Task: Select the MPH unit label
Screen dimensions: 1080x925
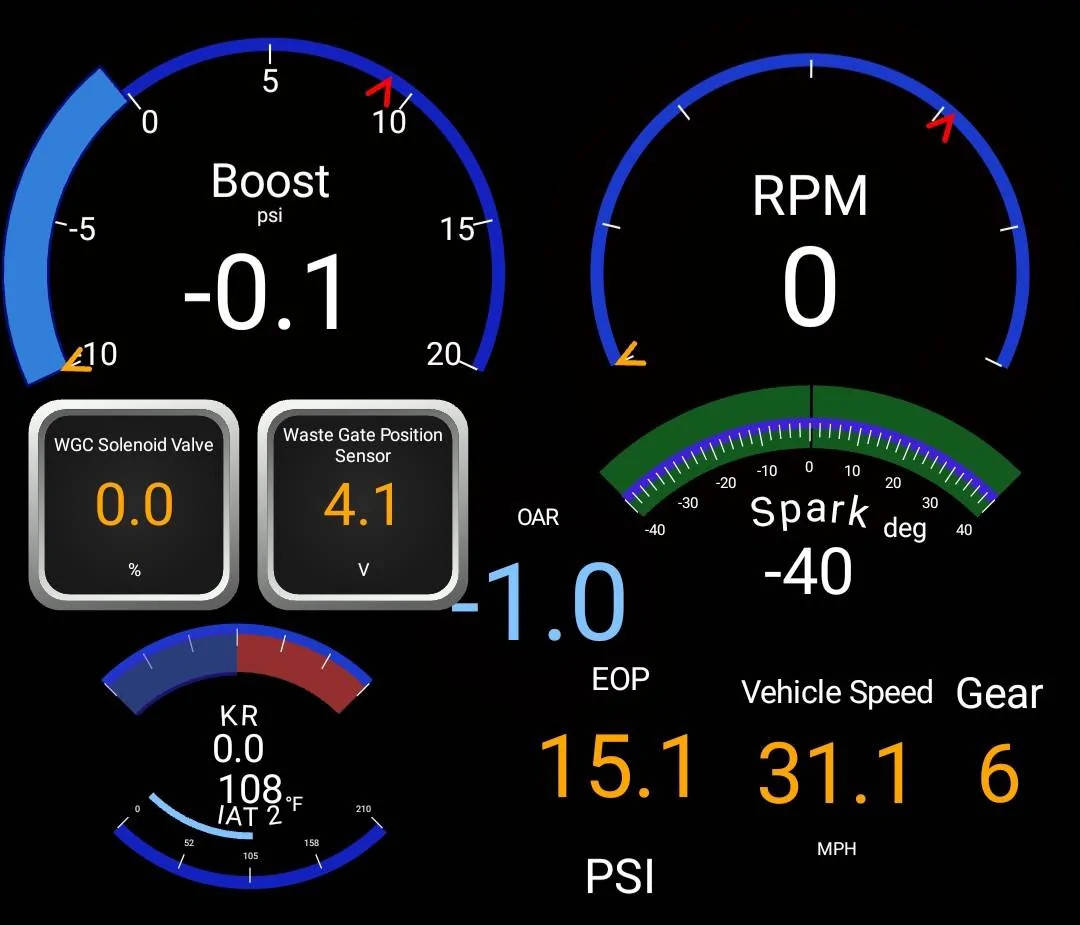Action: pyautogui.click(x=838, y=848)
